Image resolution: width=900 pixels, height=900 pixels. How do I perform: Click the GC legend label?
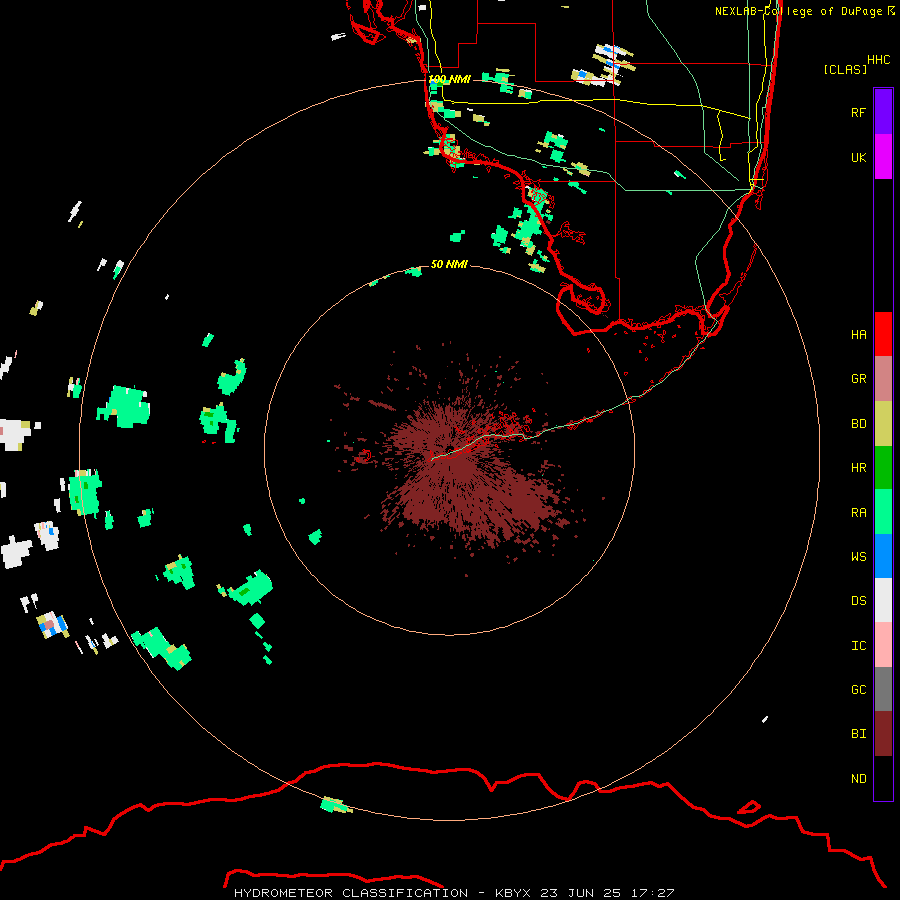point(858,690)
